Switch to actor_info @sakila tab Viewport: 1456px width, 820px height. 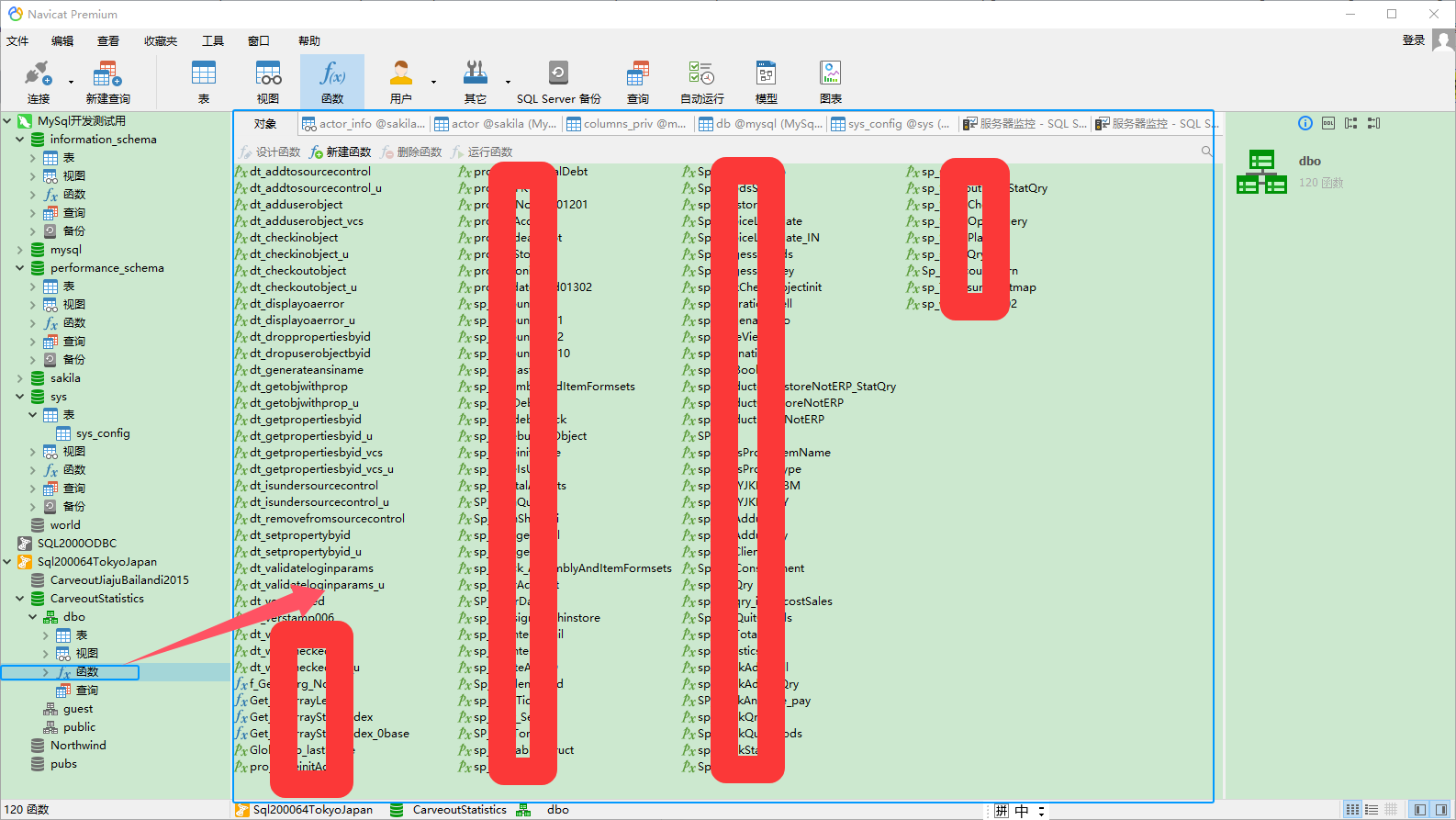click(x=364, y=123)
